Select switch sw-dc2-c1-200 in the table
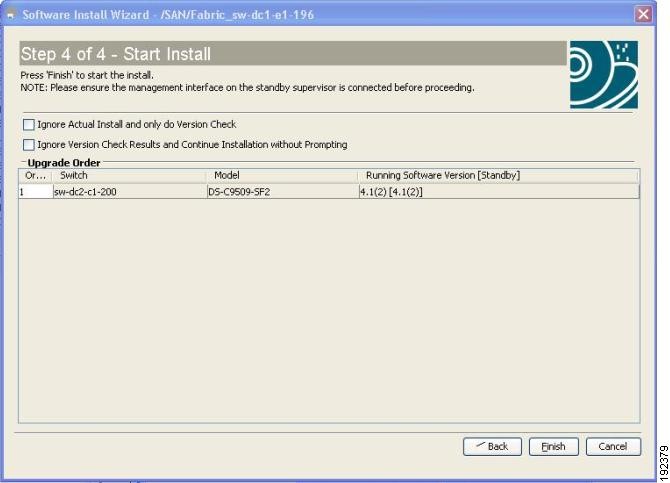Viewport: 670px width, 483px height. pyautogui.click(x=129, y=192)
